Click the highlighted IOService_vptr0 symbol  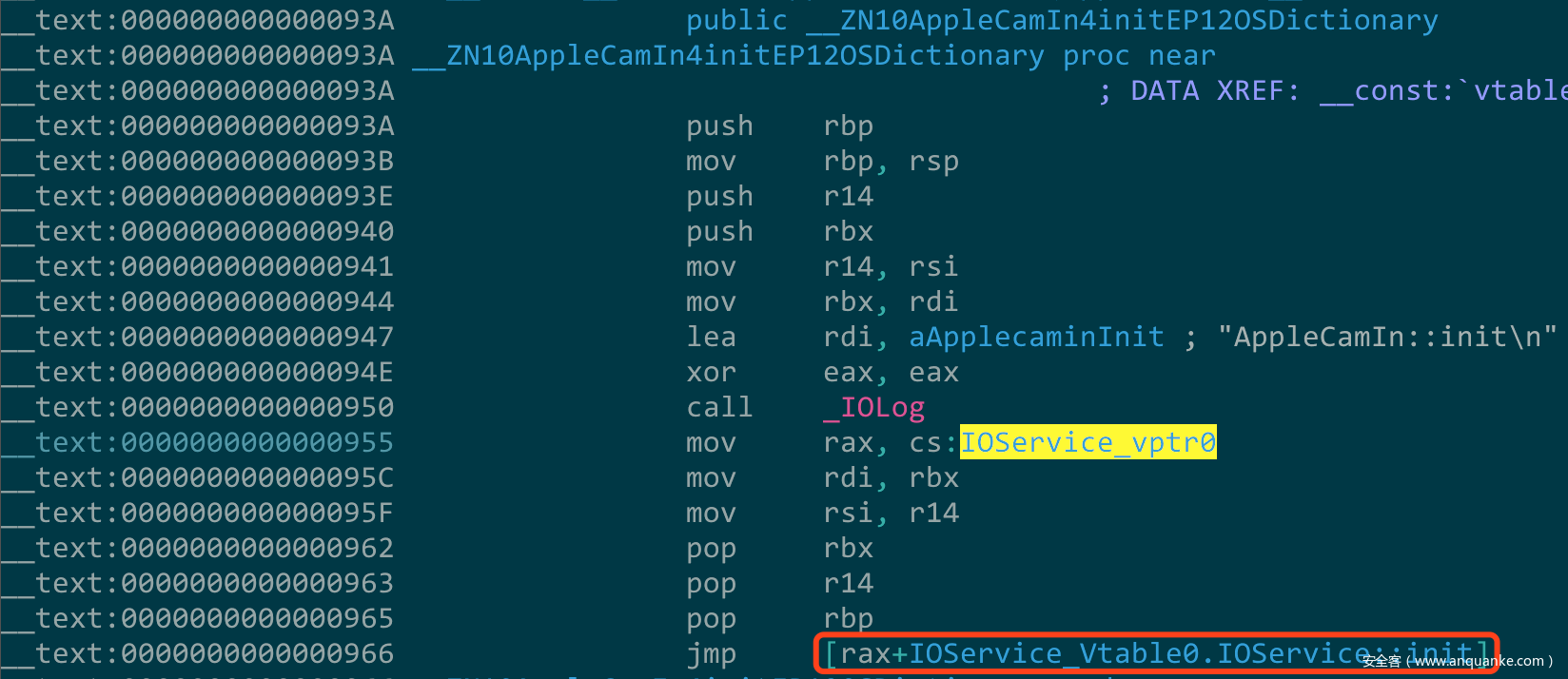pyautogui.click(x=1088, y=442)
